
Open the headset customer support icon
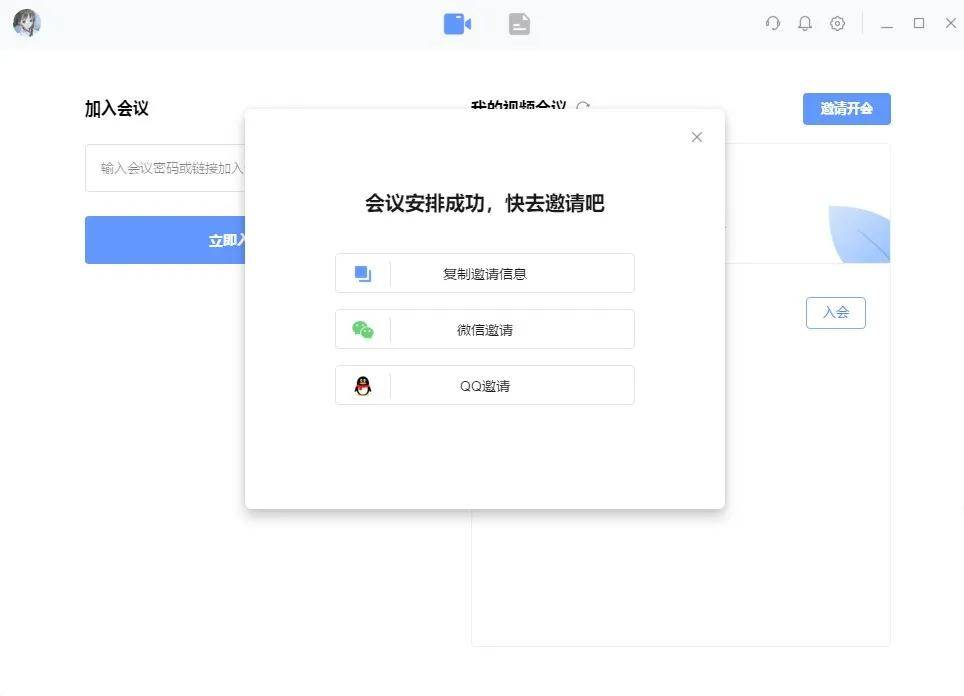point(772,23)
